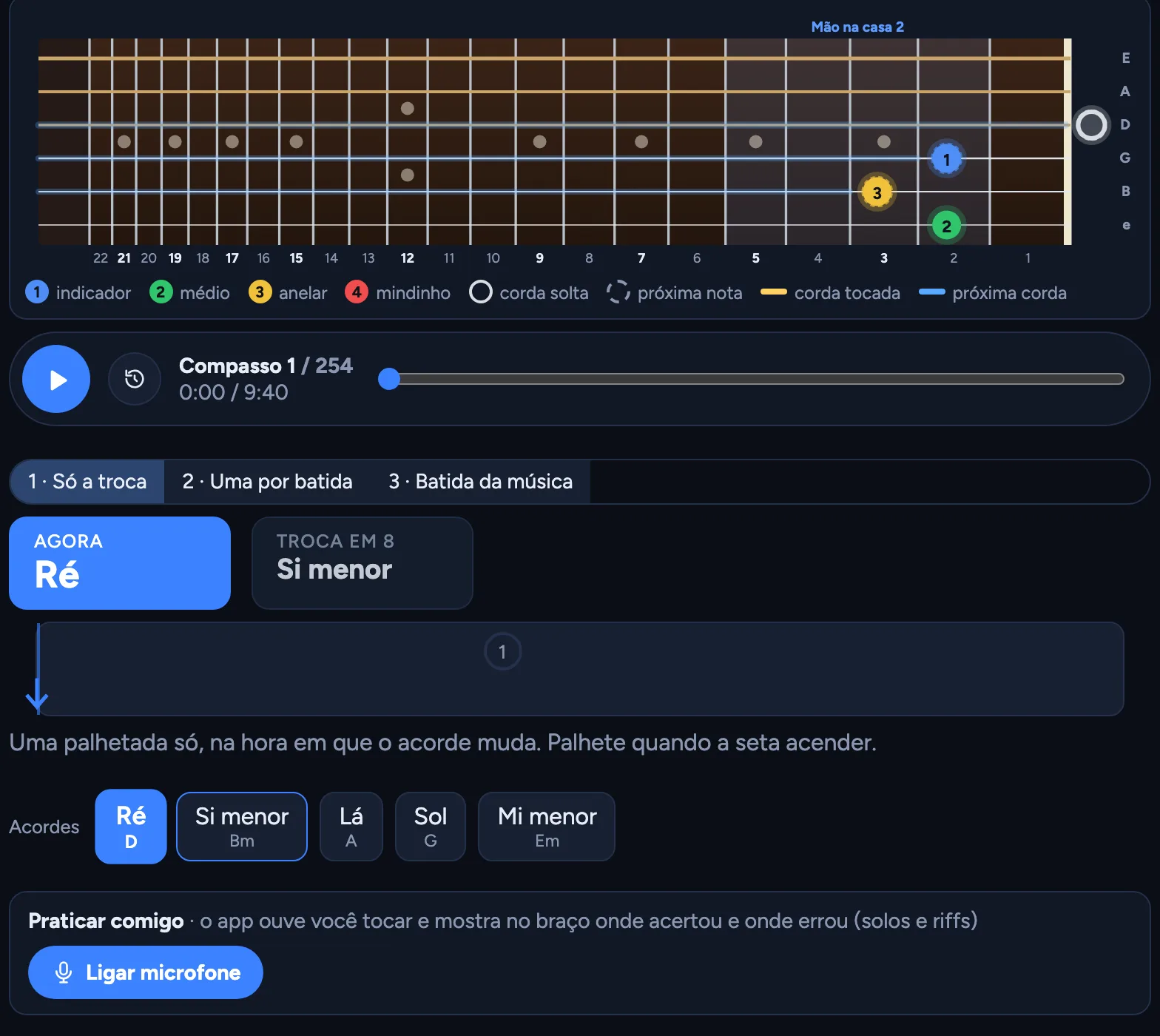Click the upcoming 'Si menor' chord card
Image resolution: width=1160 pixels, height=1036 pixels.
tap(362, 563)
